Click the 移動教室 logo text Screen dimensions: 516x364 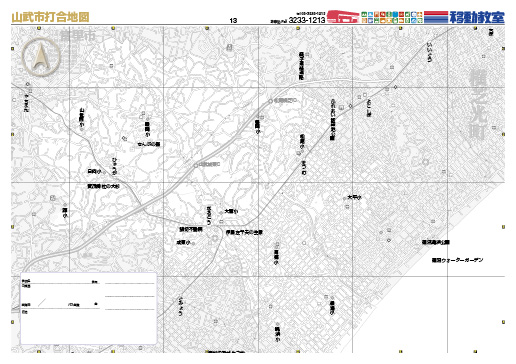[477, 17]
